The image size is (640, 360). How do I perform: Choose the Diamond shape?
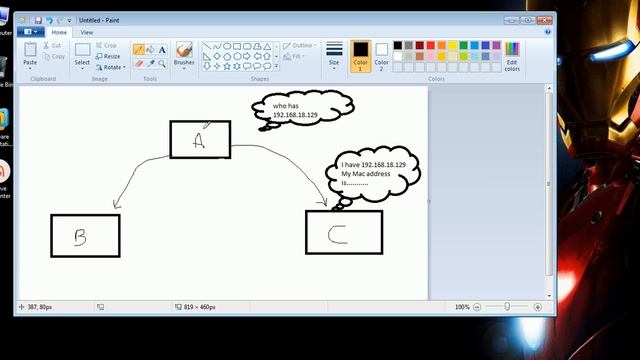point(217,56)
